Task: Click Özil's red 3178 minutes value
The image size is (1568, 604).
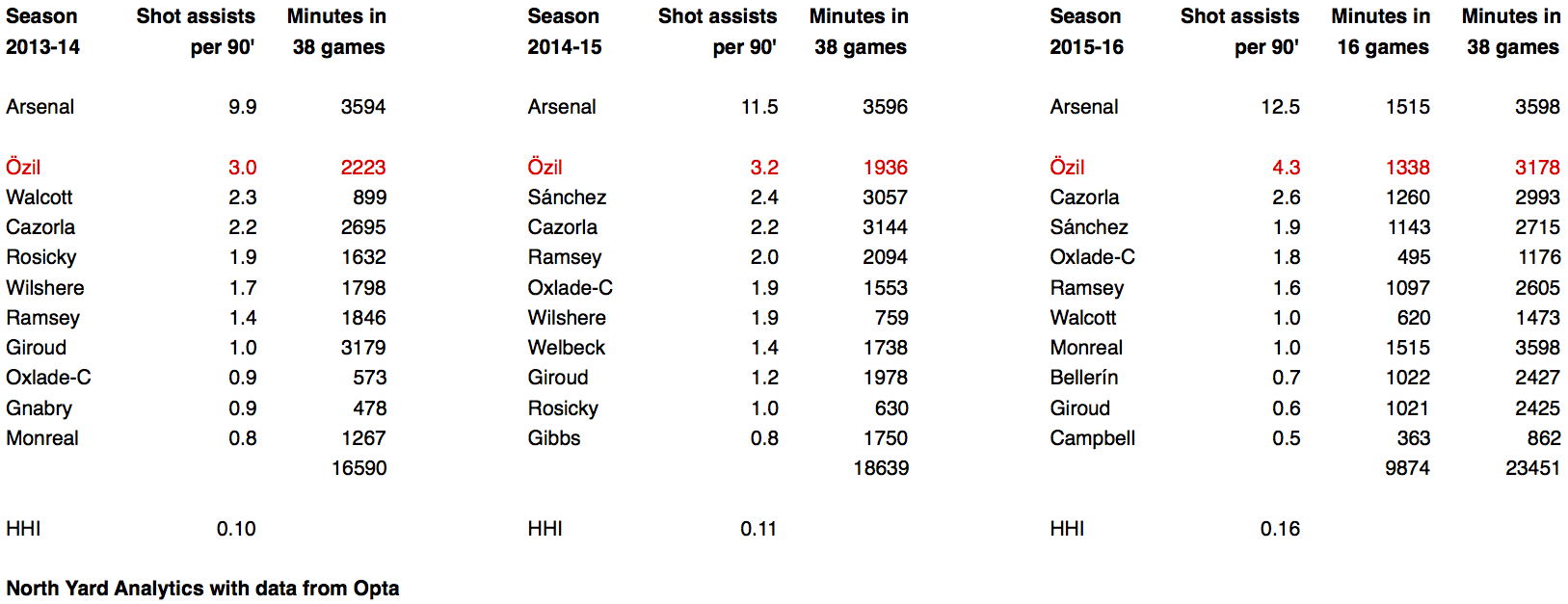Action: pos(1537,168)
